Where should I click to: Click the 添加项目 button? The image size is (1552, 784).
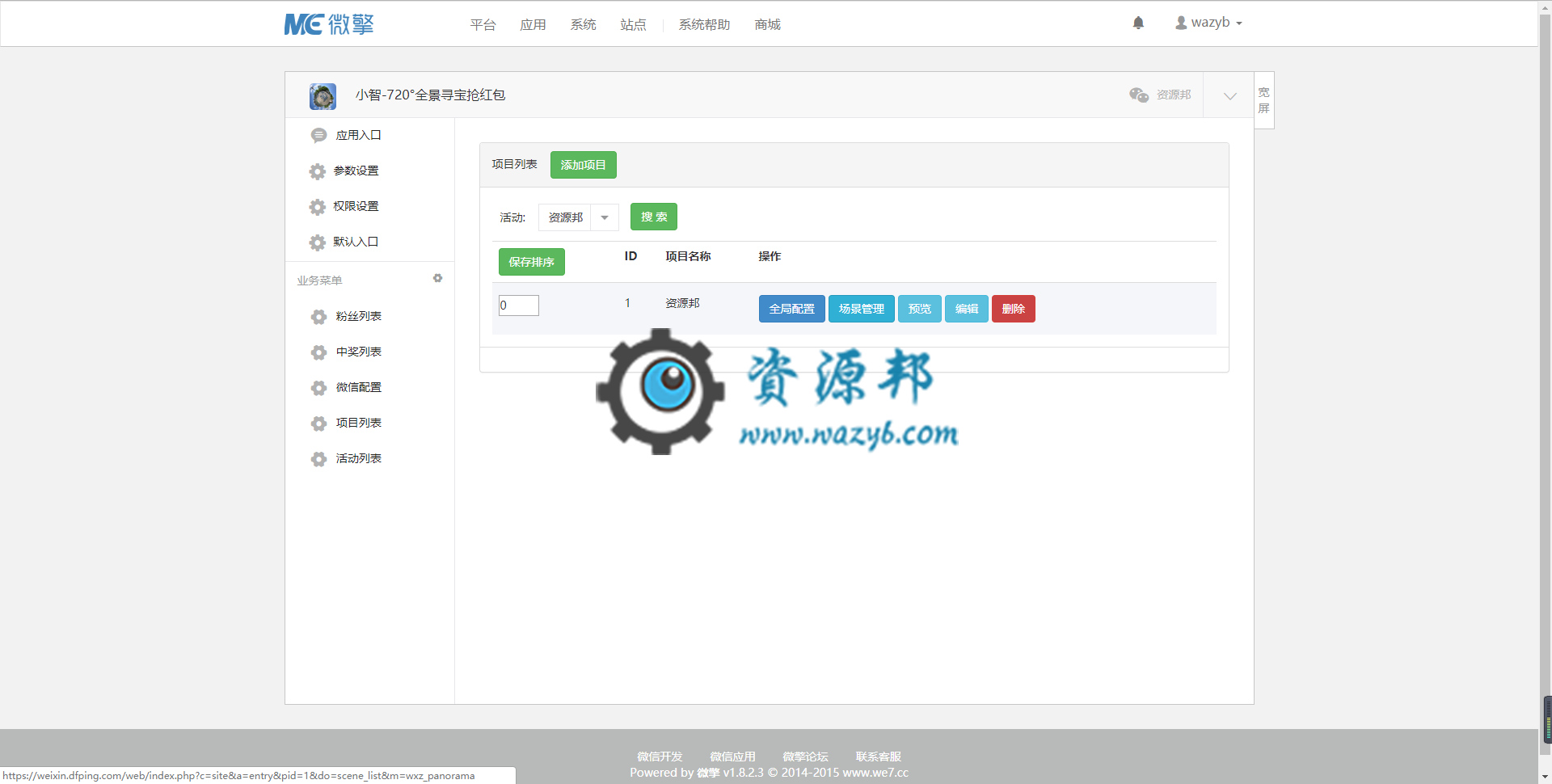[583, 165]
